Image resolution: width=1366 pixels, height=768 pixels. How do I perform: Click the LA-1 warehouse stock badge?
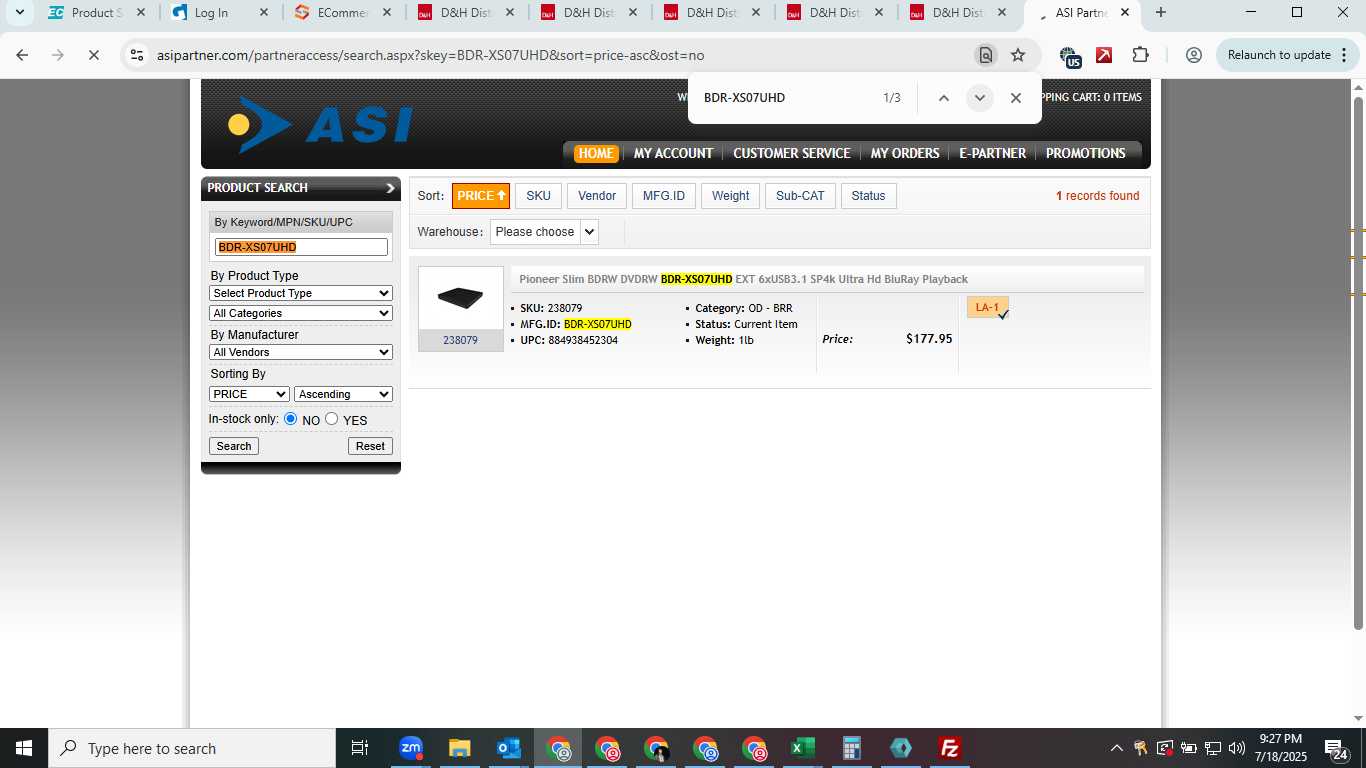tap(988, 308)
